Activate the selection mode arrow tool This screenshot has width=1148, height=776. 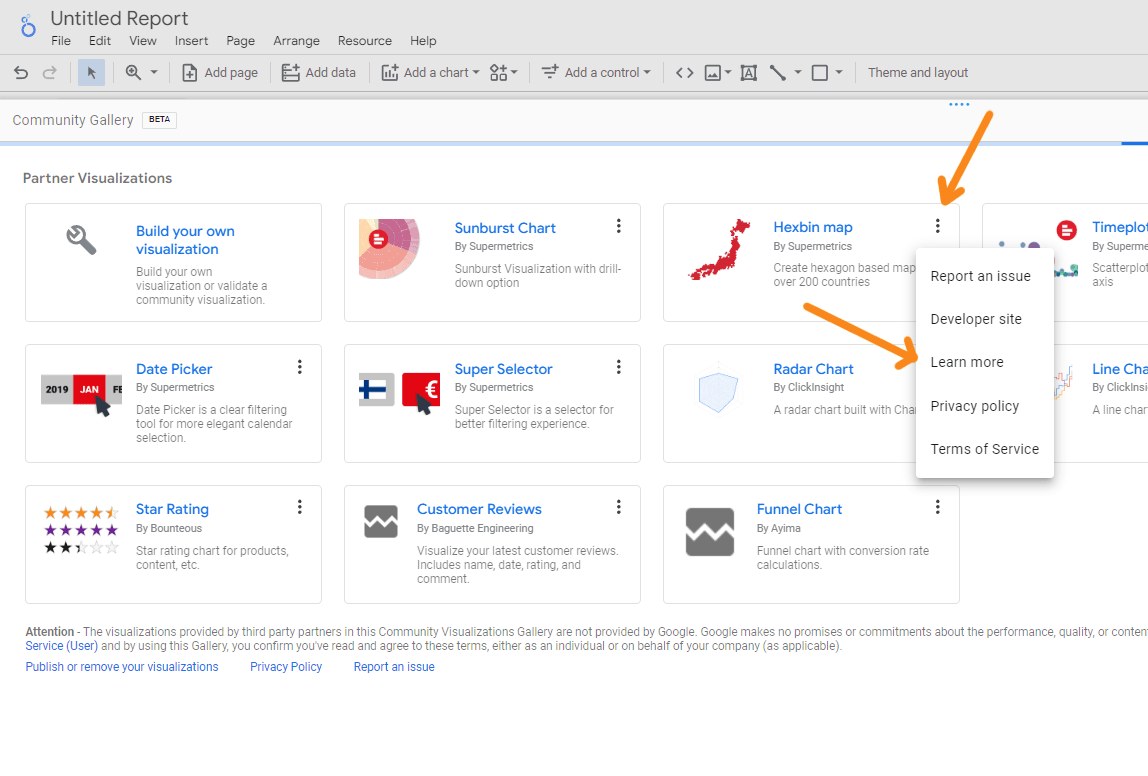click(x=92, y=72)
